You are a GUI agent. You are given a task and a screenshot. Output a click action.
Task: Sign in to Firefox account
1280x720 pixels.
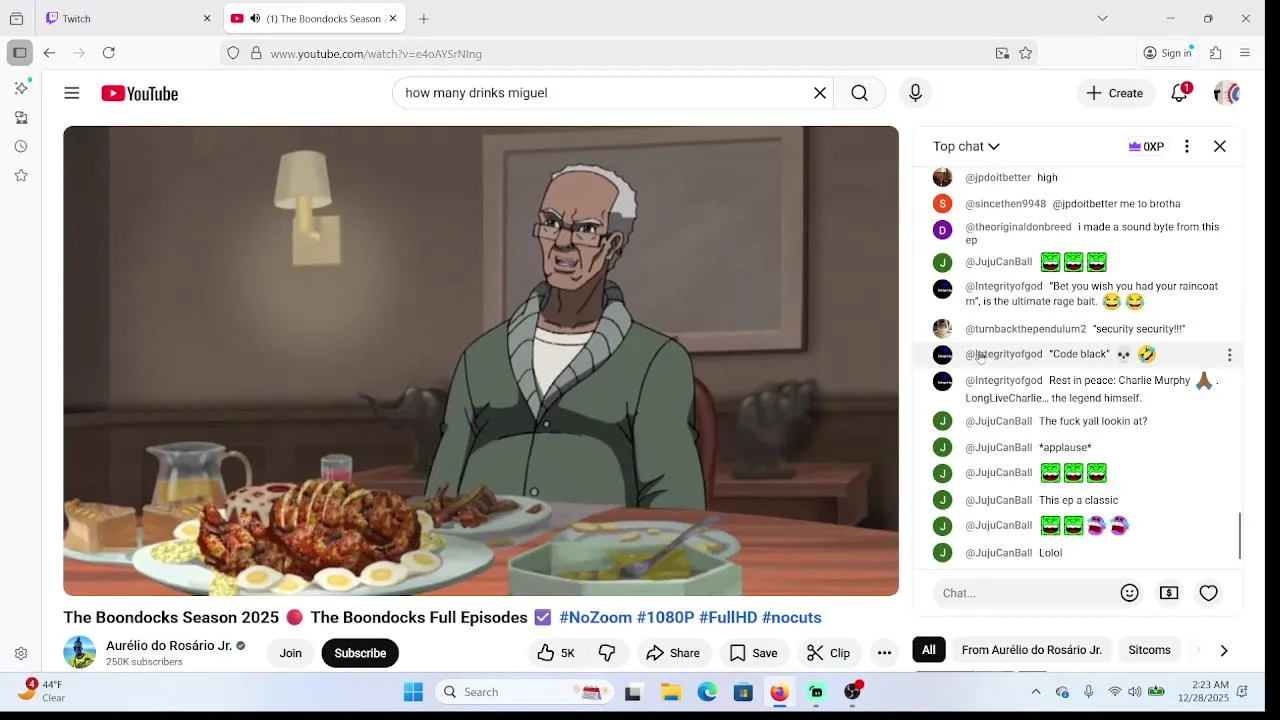click(1168, 53)
